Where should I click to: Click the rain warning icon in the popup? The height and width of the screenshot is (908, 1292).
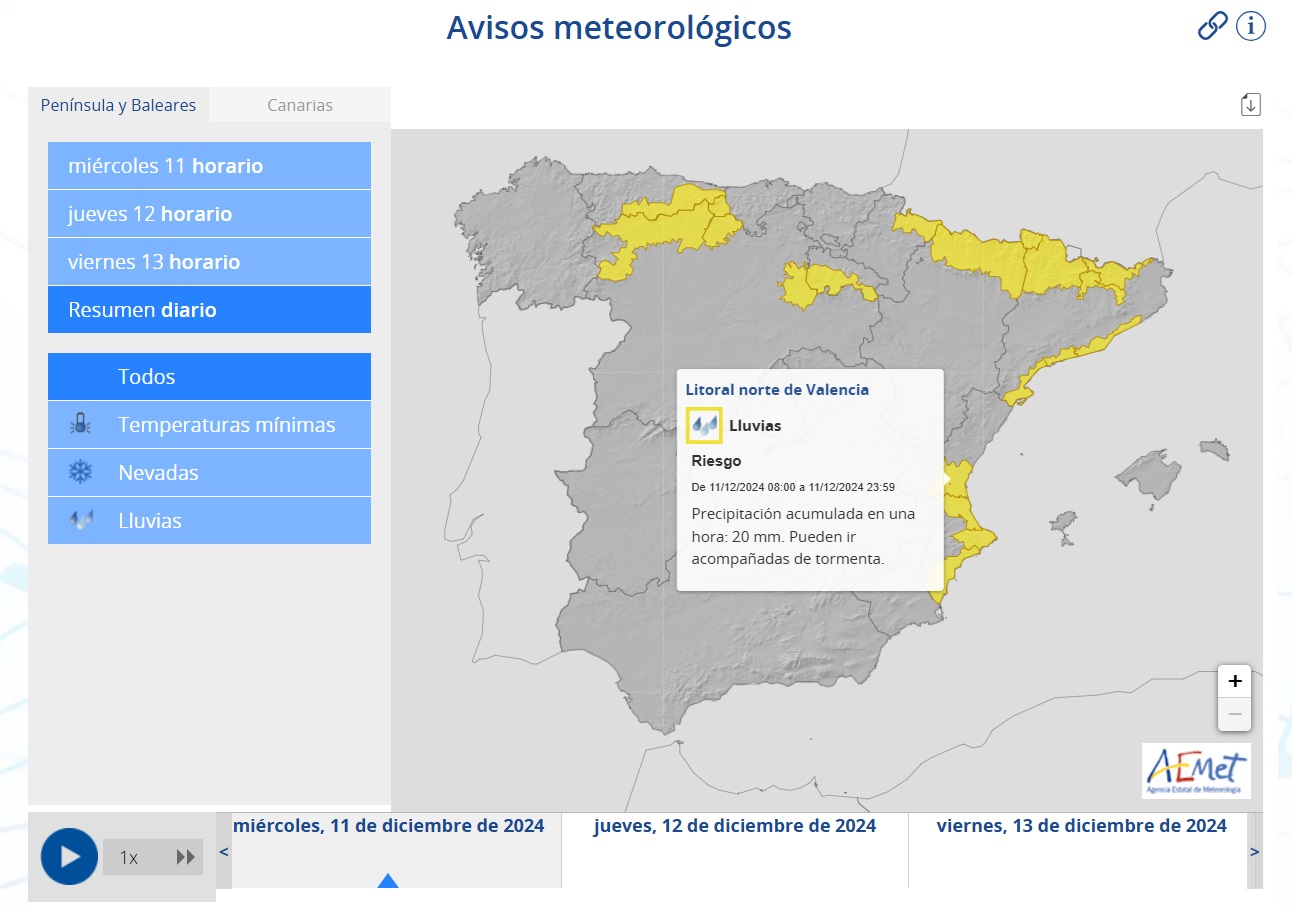[704, 424]
